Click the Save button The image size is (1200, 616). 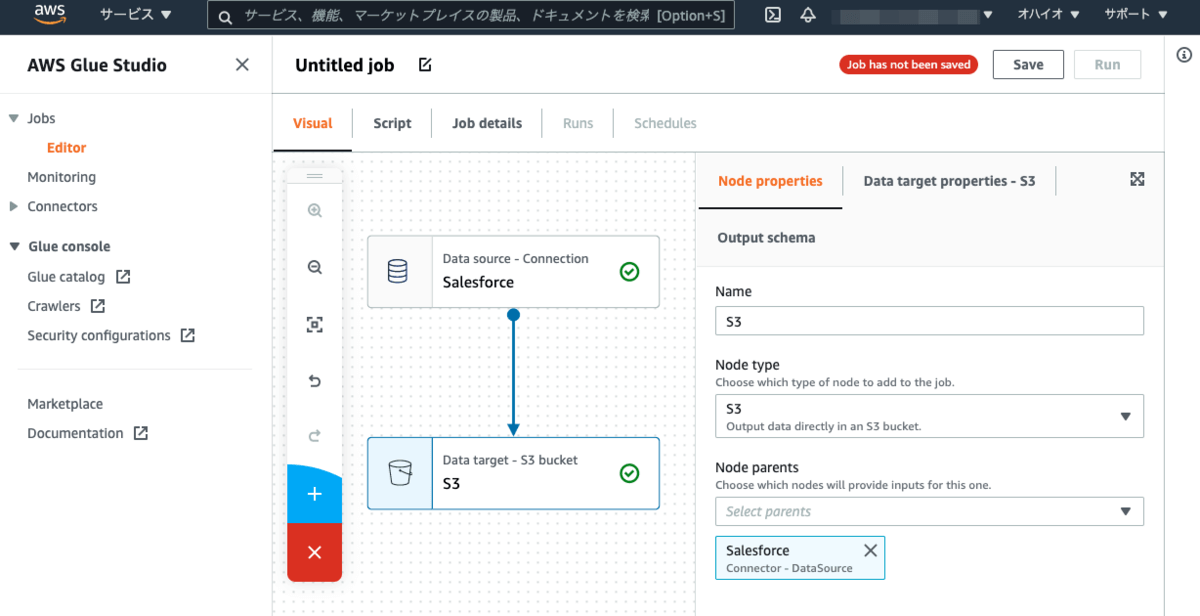coord(1028,65)
